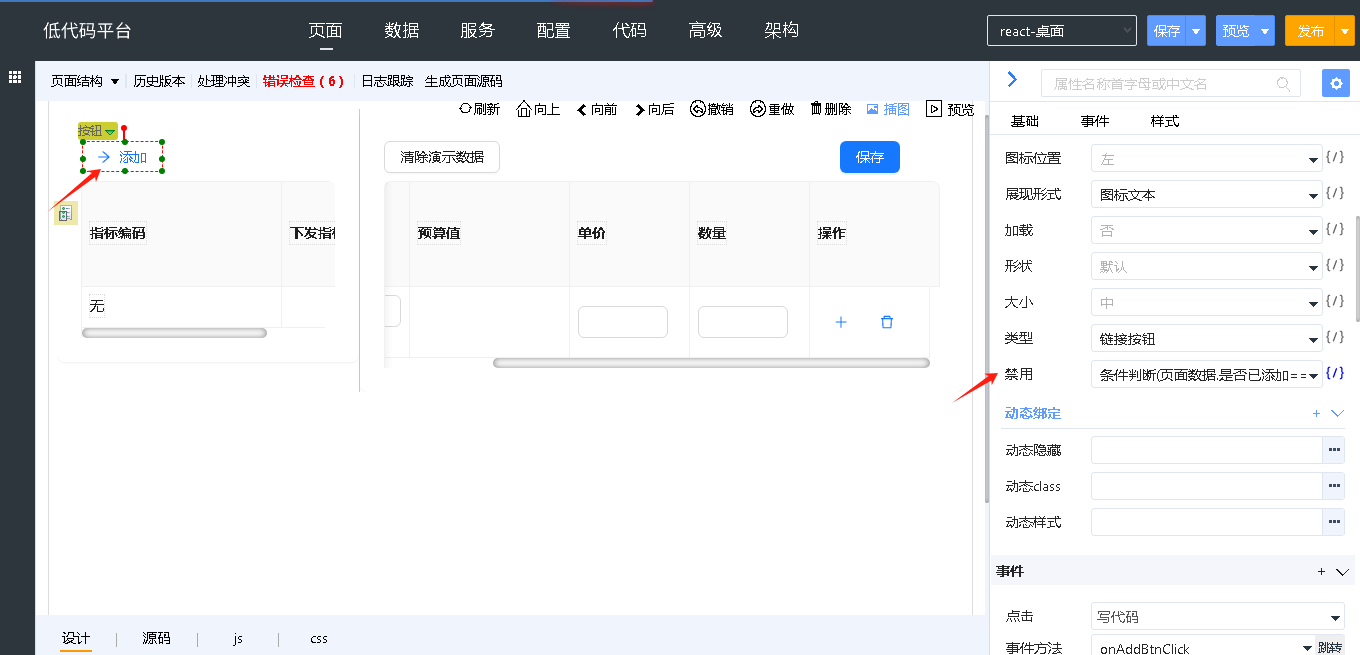Open the 代码 top menu
Image resolution: width=1360 pixels, height=655 pixels.
pos(630,30)
